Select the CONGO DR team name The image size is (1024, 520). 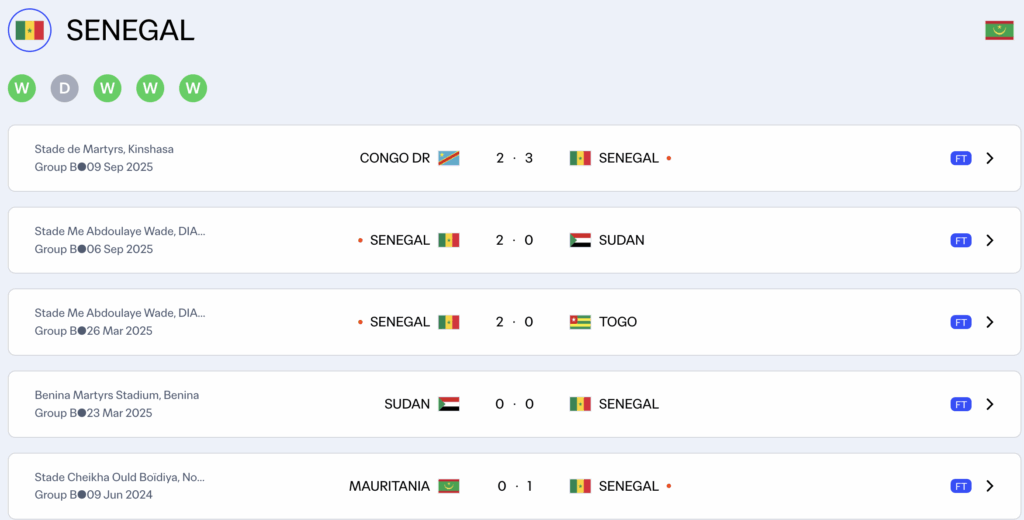tap(395, 158)
